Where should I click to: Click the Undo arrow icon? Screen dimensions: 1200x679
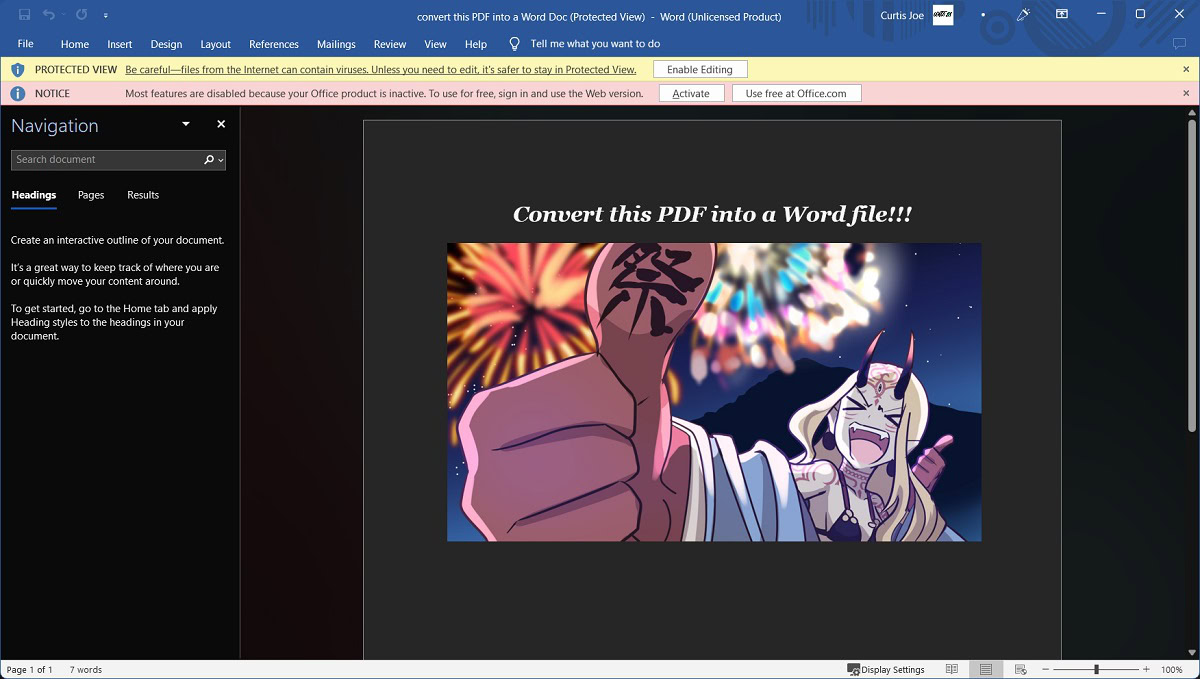tap(48, 15)
